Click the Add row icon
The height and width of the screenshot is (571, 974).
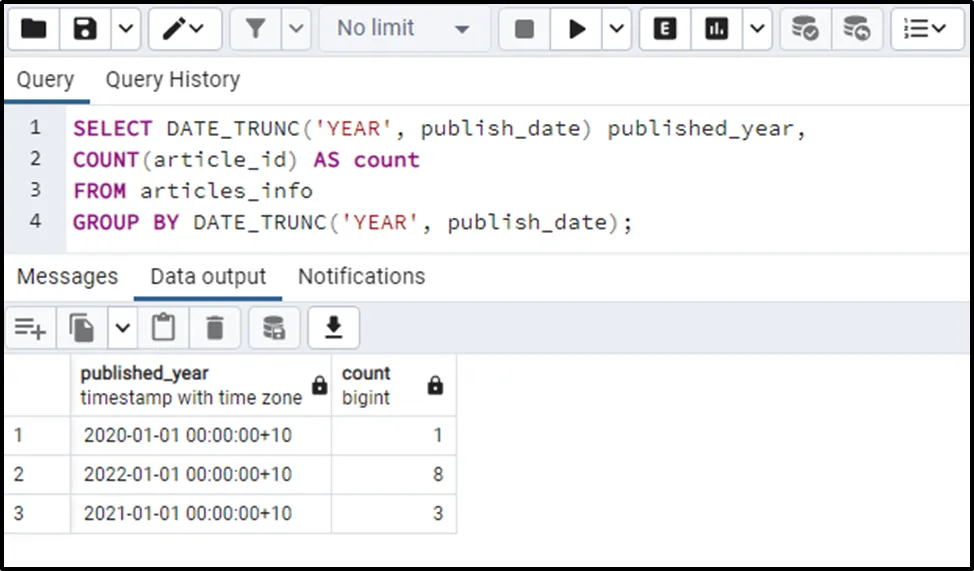point(30,327)
